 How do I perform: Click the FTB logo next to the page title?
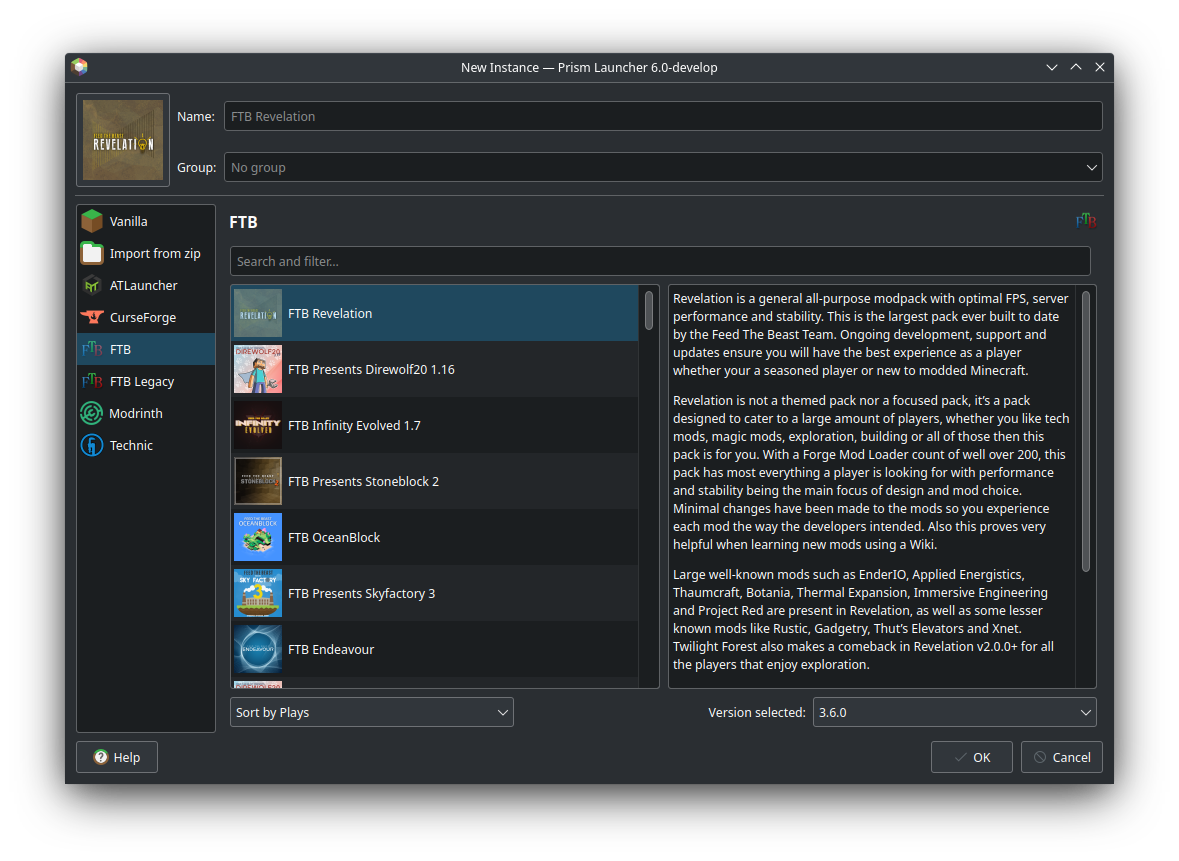[x=1086, y=221]
